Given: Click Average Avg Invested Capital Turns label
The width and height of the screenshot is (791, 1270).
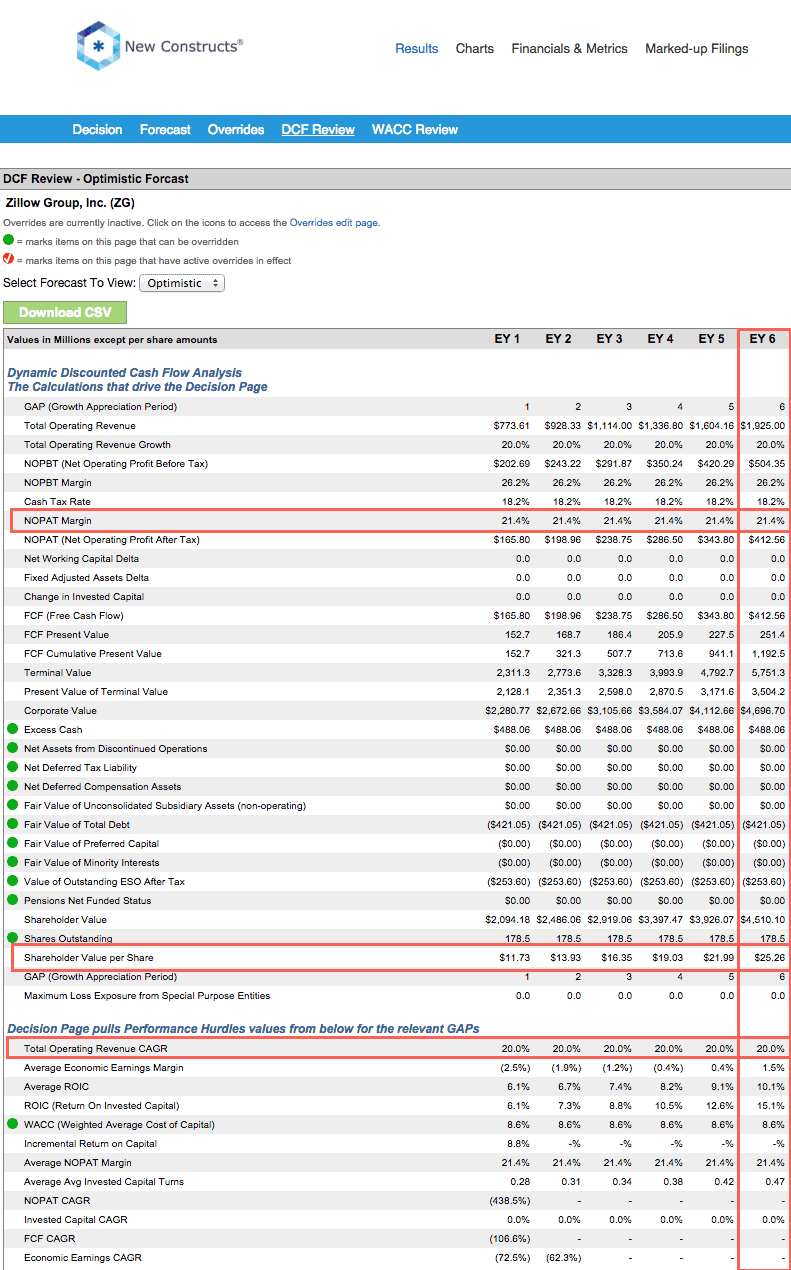Looking at the screenshot, I should click(104, 1181).
